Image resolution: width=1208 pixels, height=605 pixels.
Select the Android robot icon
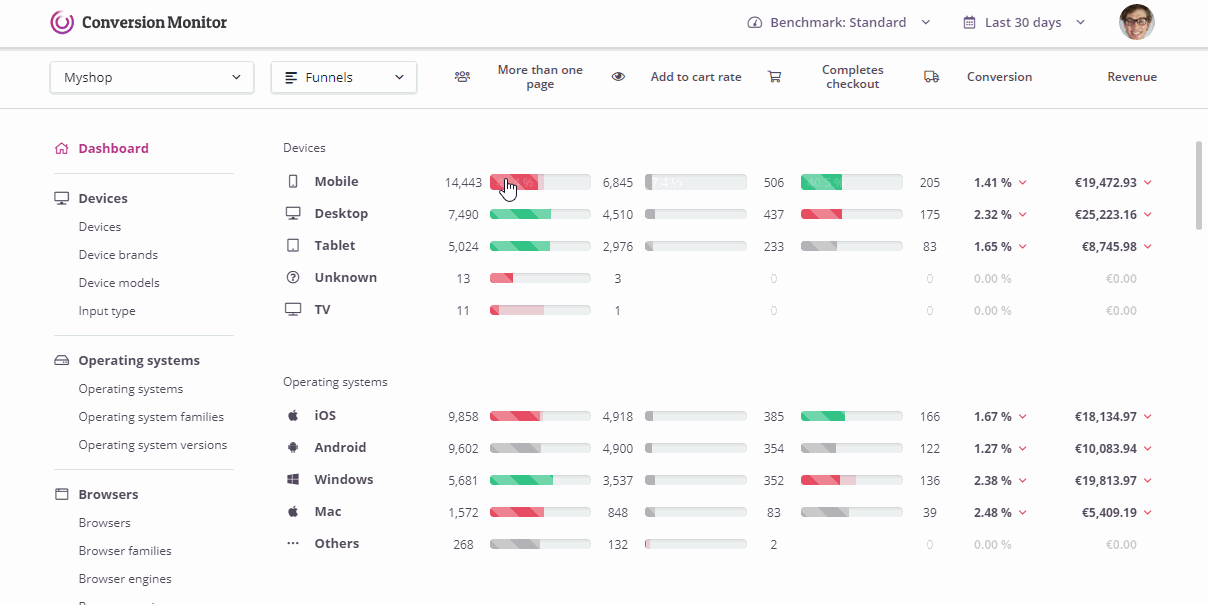tap(292, 447)
